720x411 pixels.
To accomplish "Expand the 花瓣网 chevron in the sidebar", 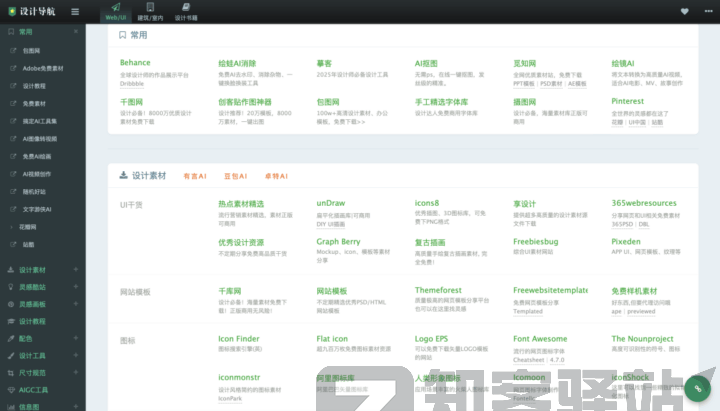I will pyautogui.click(x=11, y=227).
